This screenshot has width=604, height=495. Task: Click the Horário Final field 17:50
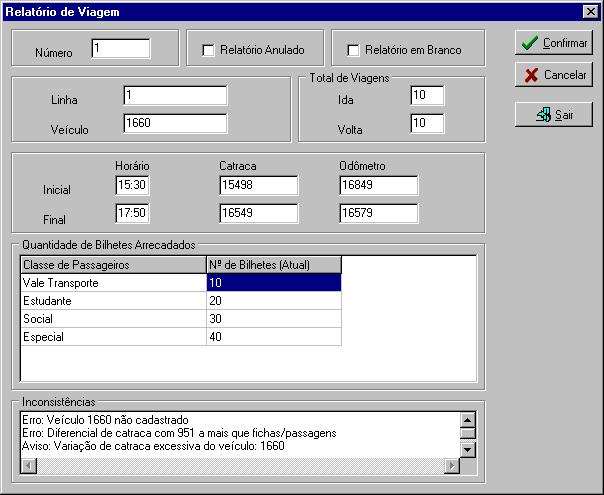133,213
